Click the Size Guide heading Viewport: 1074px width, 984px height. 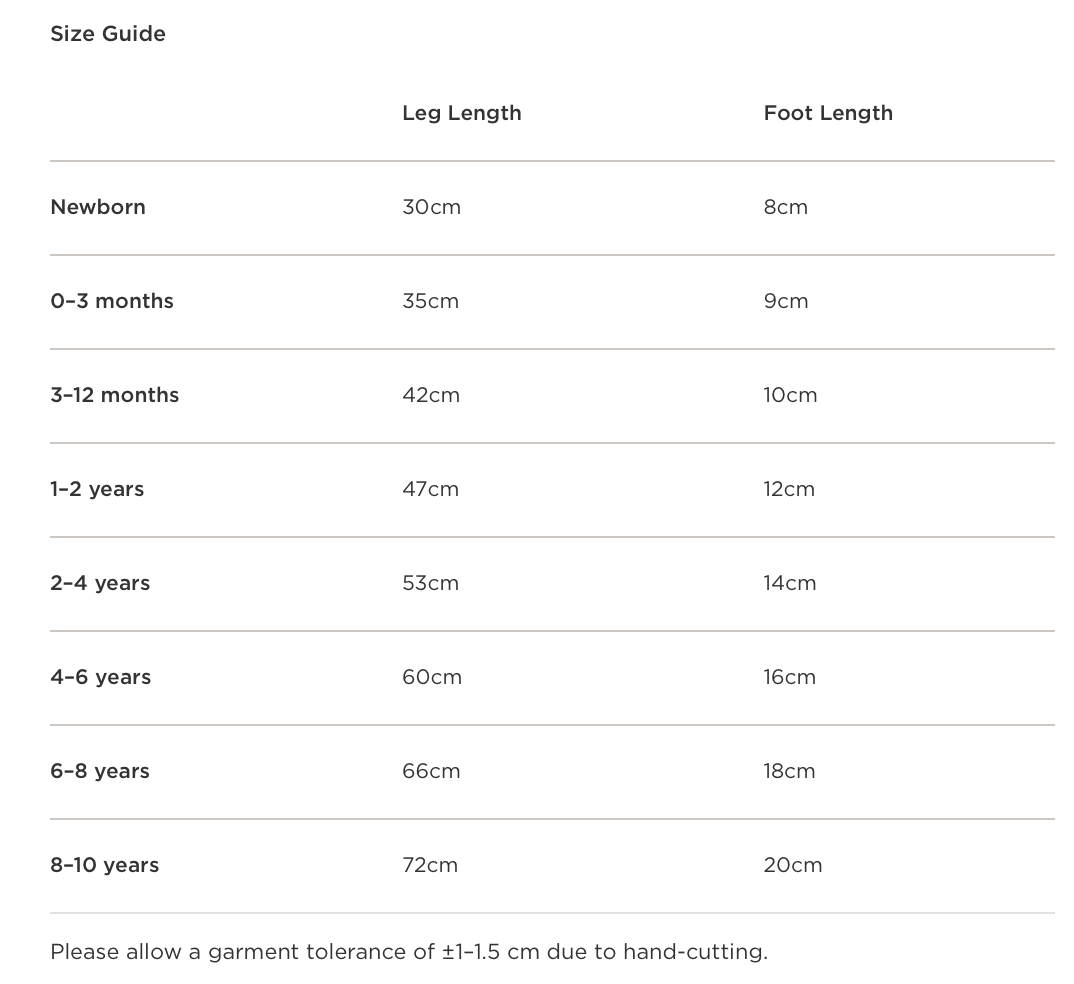[x=108, y=34]
